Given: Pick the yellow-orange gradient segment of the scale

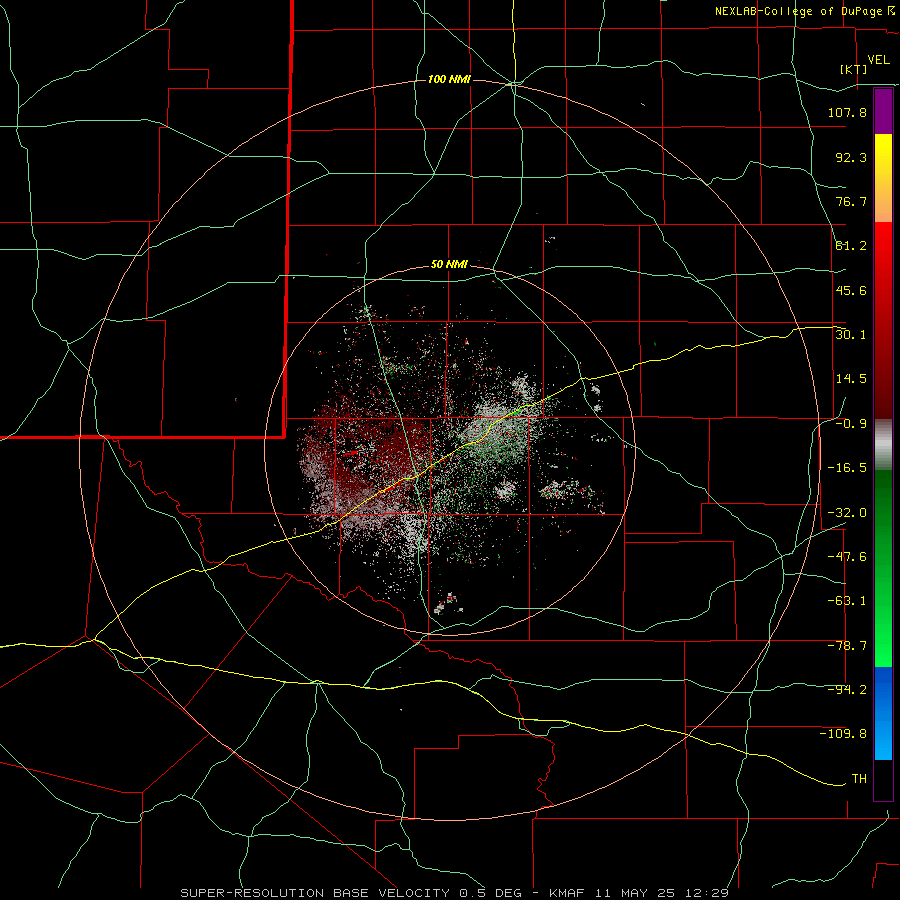Looking at the screenshot, I should click(883, 178).
